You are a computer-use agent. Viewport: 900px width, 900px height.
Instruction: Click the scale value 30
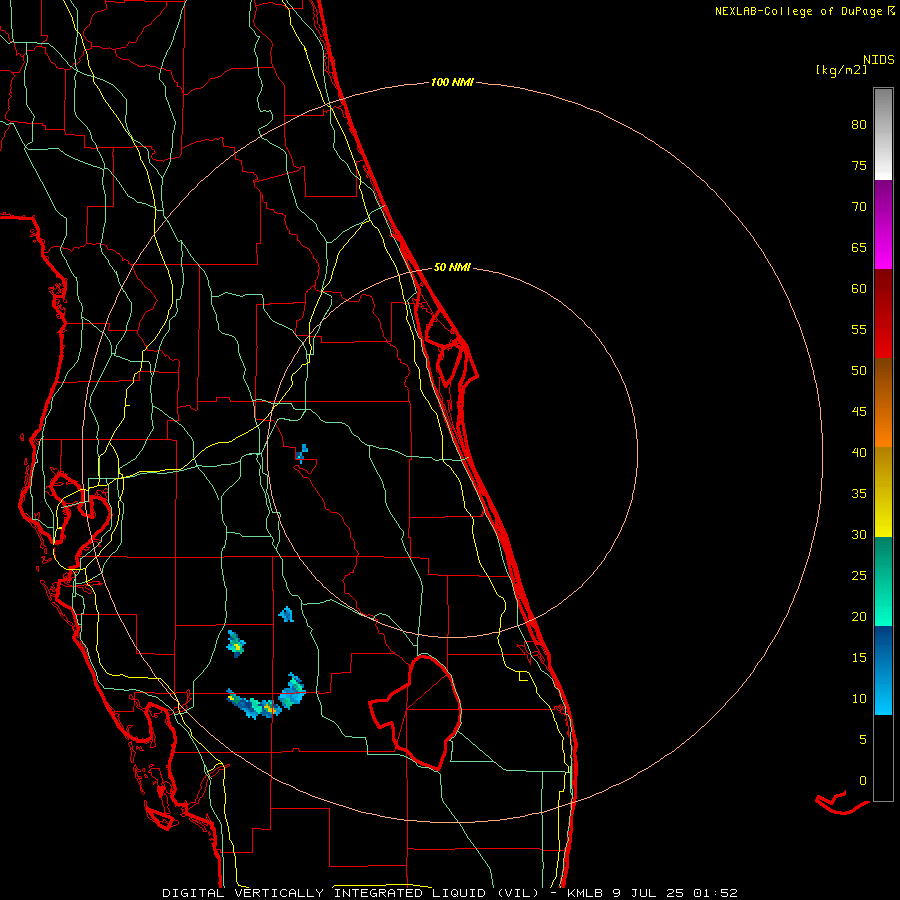click(859, 535)
